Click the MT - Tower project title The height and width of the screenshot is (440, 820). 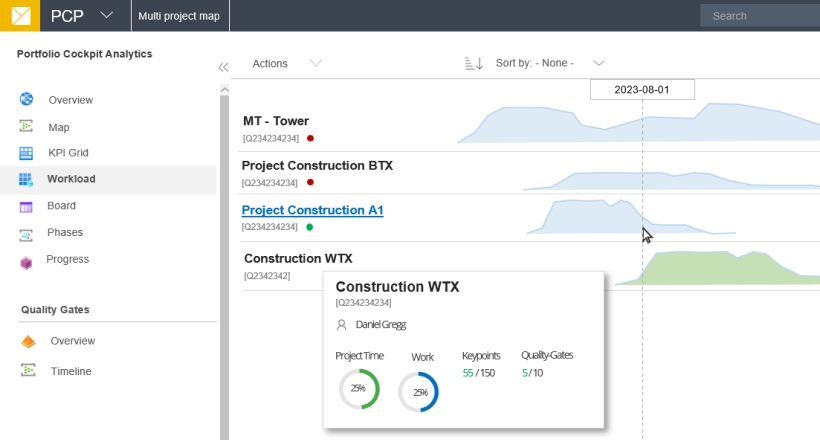pos(276,121)
